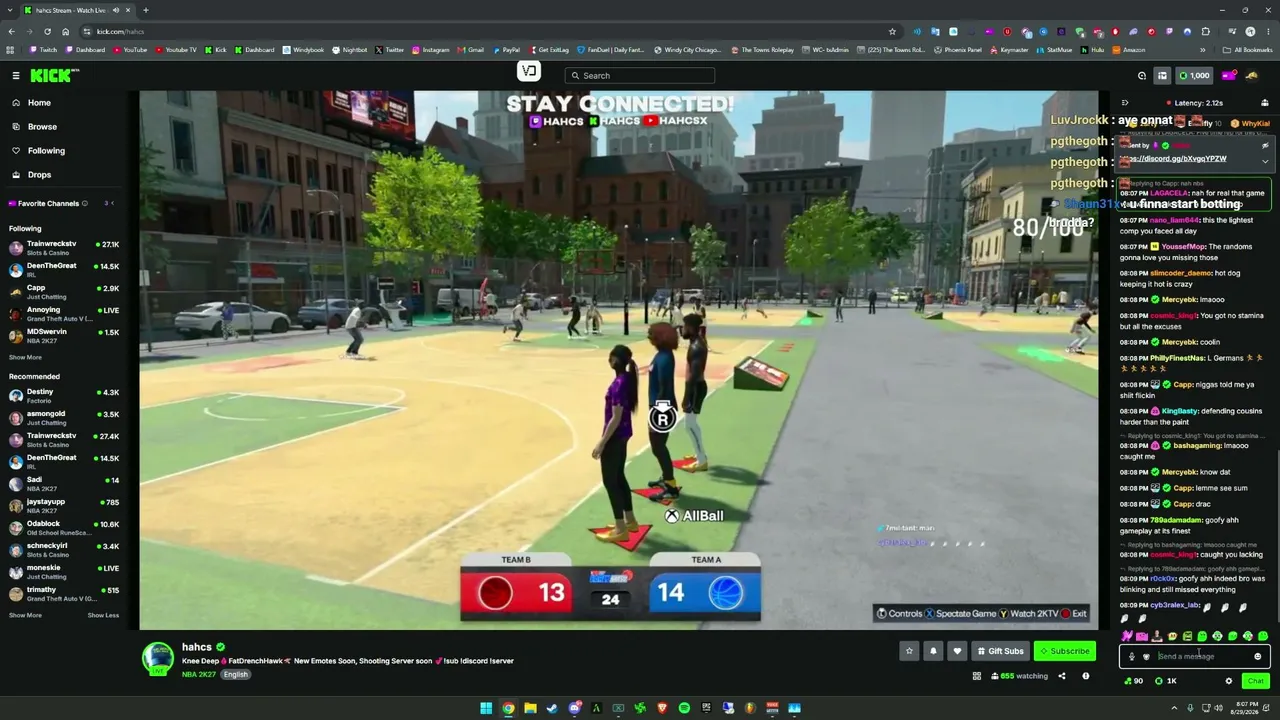This screenshot has height=720, width=1280.
Task: Open Browse in the sidebar
Action: click(42, 127)
